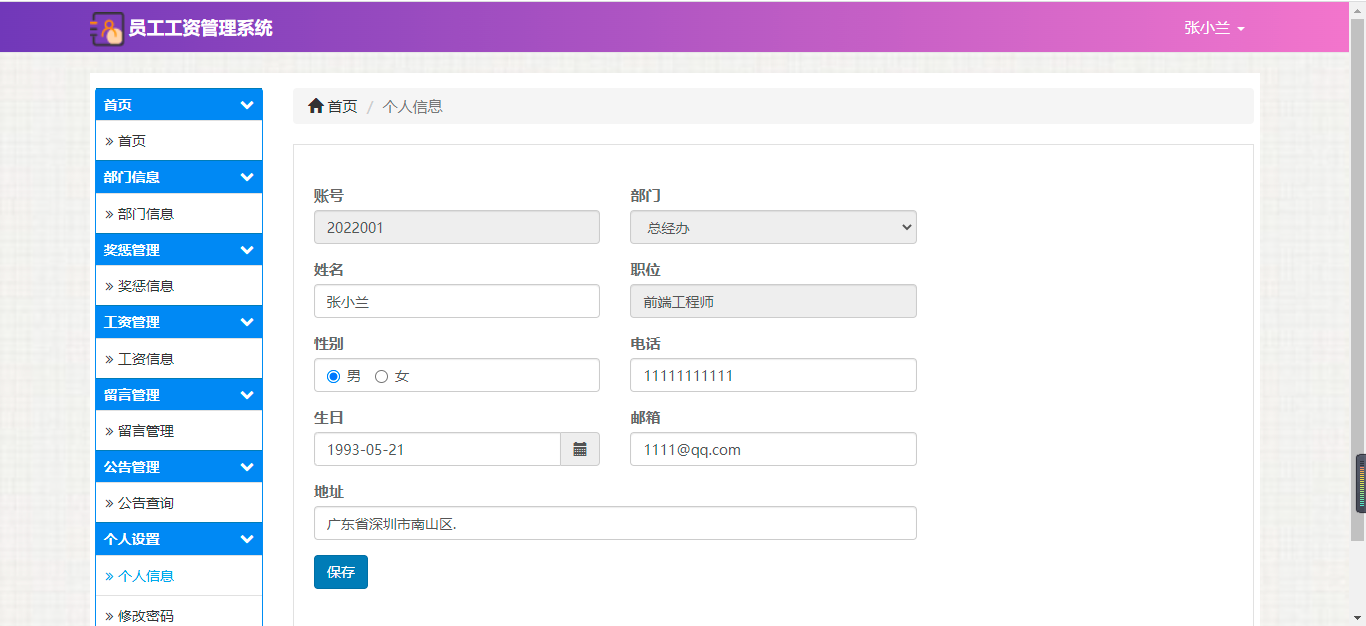Select the 女 gender radio button
Screen dimensions: 1366x626
tap(381, 376)
